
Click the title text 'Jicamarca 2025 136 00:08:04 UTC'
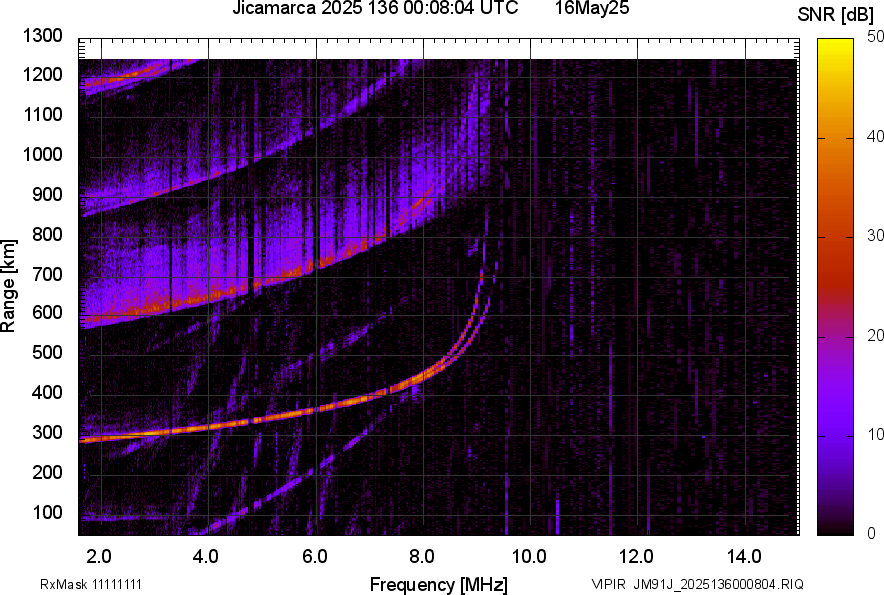(375, 8)
